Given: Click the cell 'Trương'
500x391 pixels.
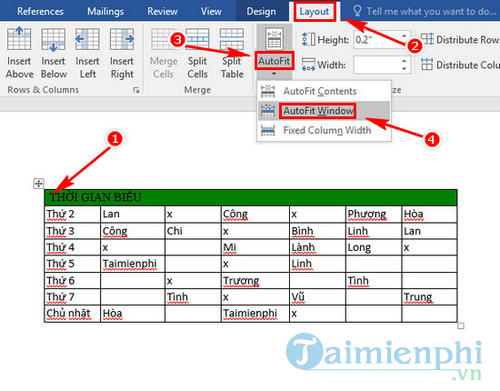Looking at the screenshot, I should (x=255, y=281).
